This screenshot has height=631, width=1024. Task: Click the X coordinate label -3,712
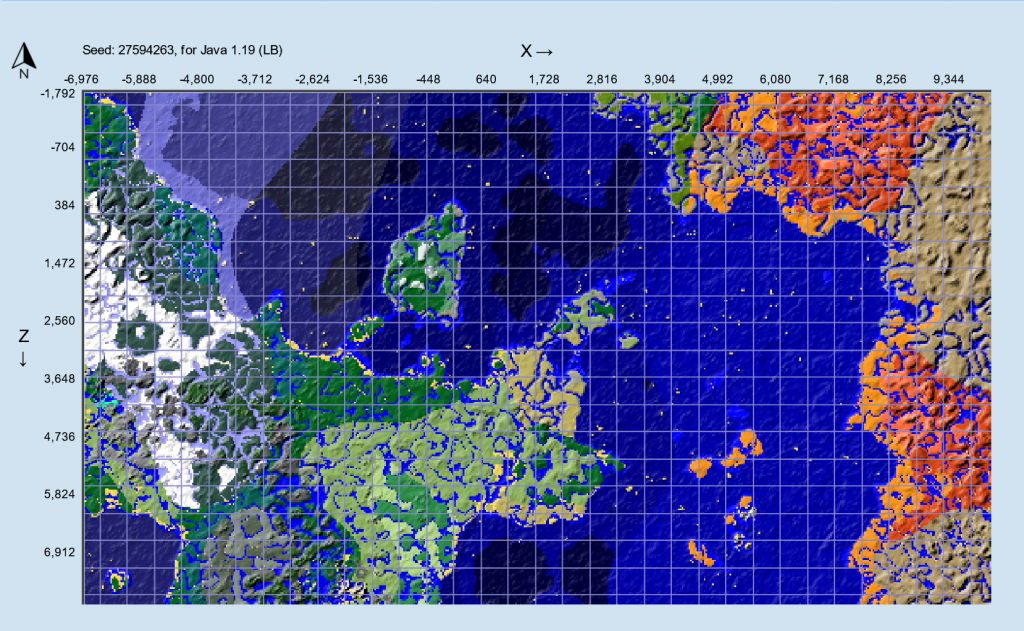pos(255,78)
